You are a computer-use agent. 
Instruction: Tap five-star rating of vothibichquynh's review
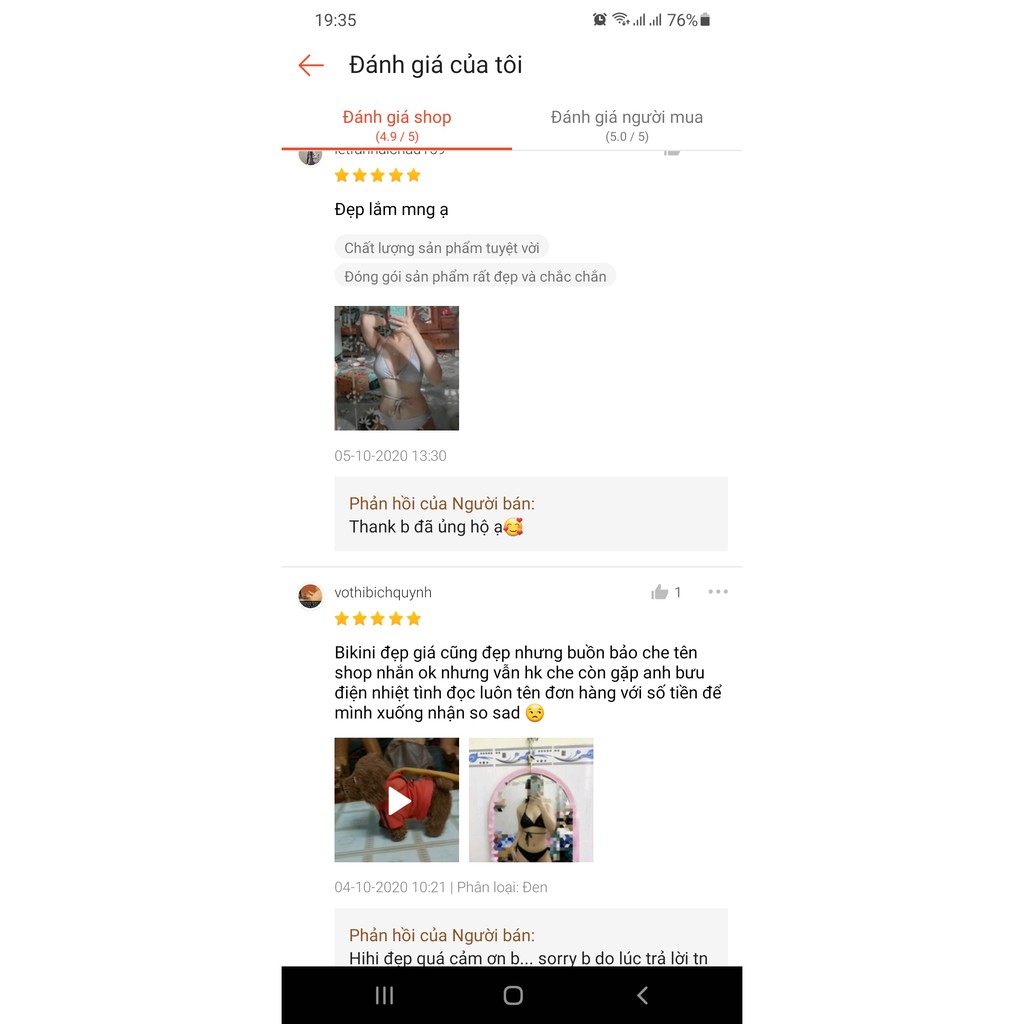pos(377,618)
